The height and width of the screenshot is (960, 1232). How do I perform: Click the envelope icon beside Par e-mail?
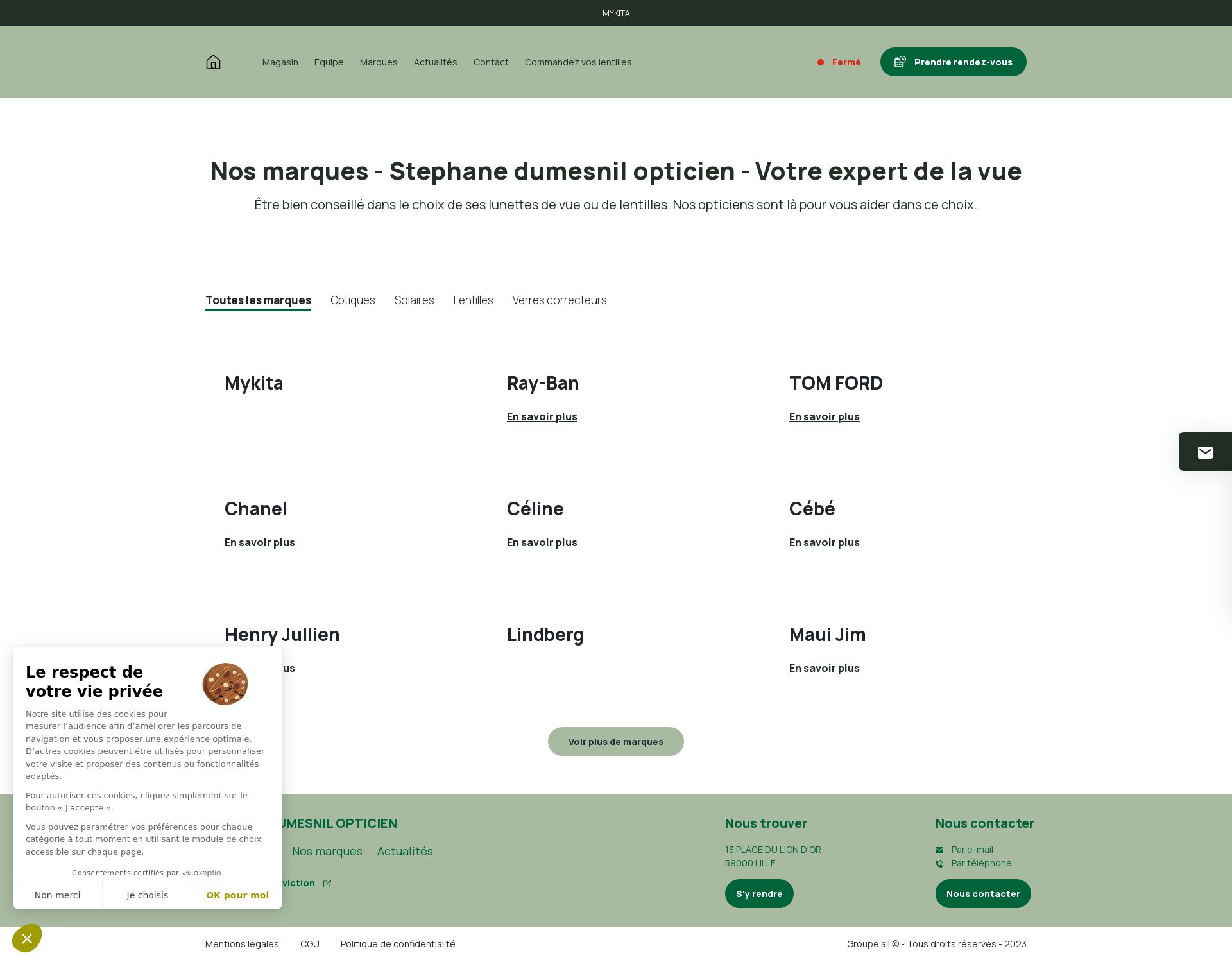[939, 850]
